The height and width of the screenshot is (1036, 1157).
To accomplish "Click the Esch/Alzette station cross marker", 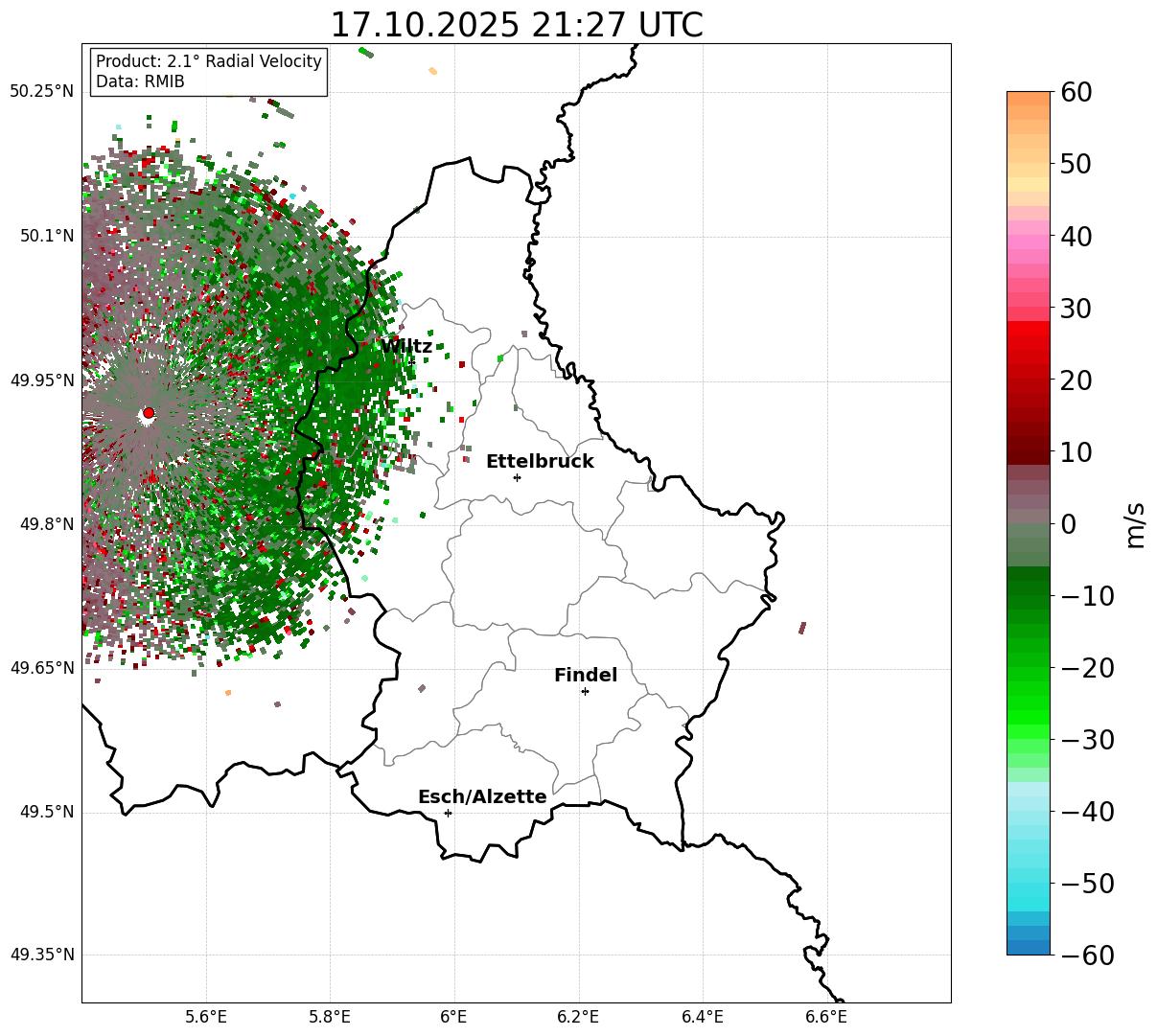I will coord(448,813).
